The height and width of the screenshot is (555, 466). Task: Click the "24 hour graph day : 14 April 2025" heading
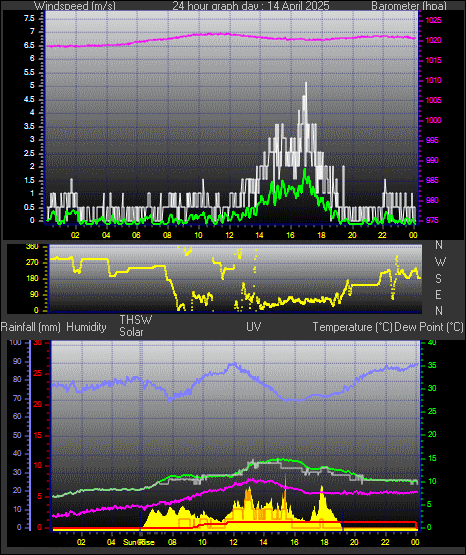[x=251, y=5]
